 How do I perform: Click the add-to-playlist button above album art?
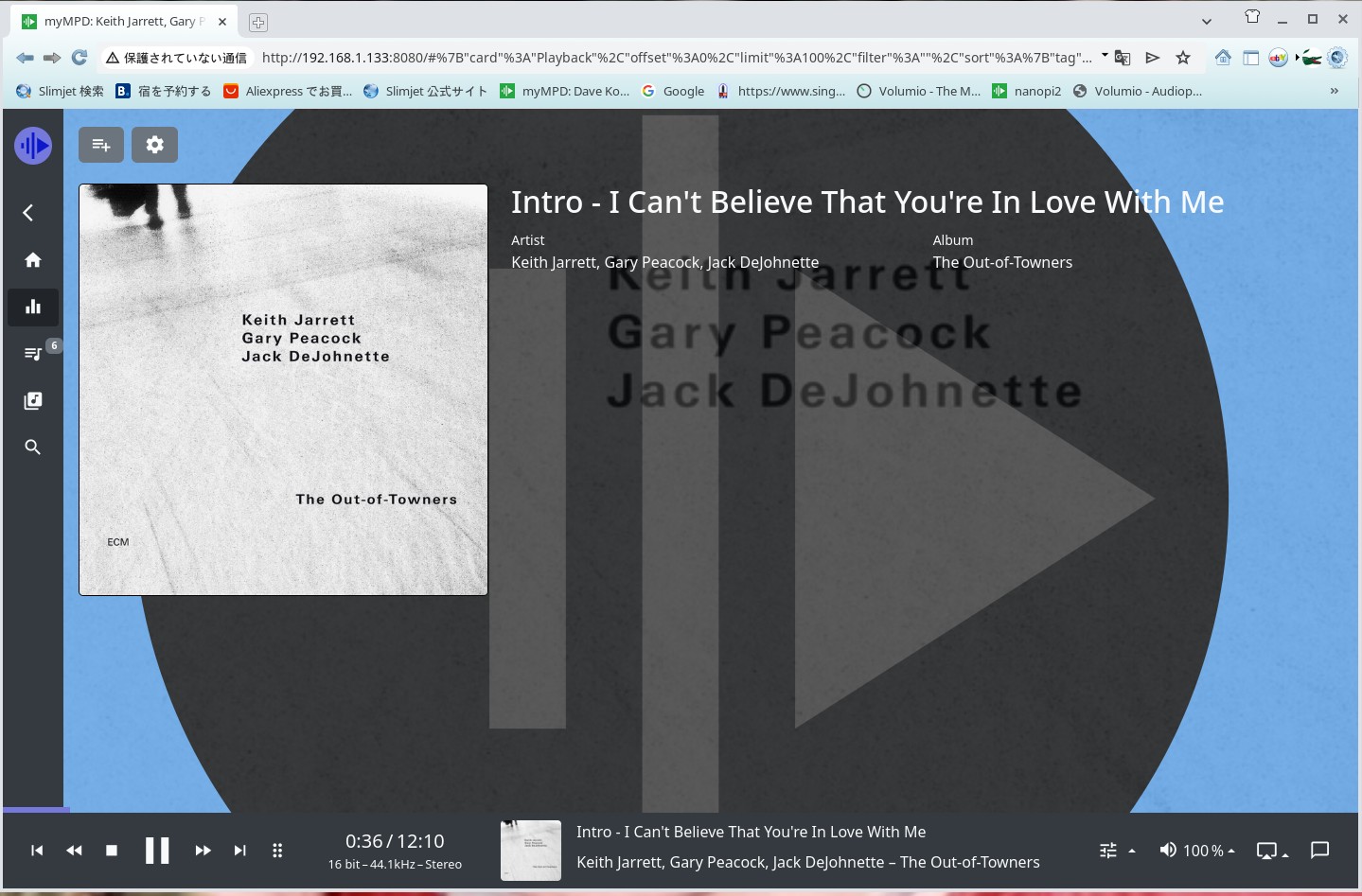101,145
